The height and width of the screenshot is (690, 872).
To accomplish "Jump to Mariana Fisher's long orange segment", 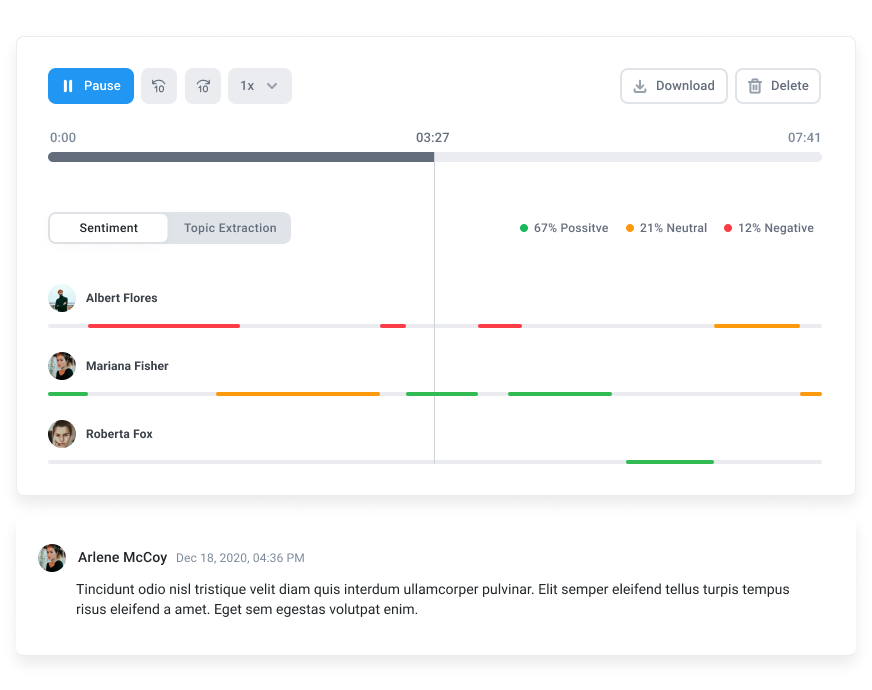I will tap(298, 394).
